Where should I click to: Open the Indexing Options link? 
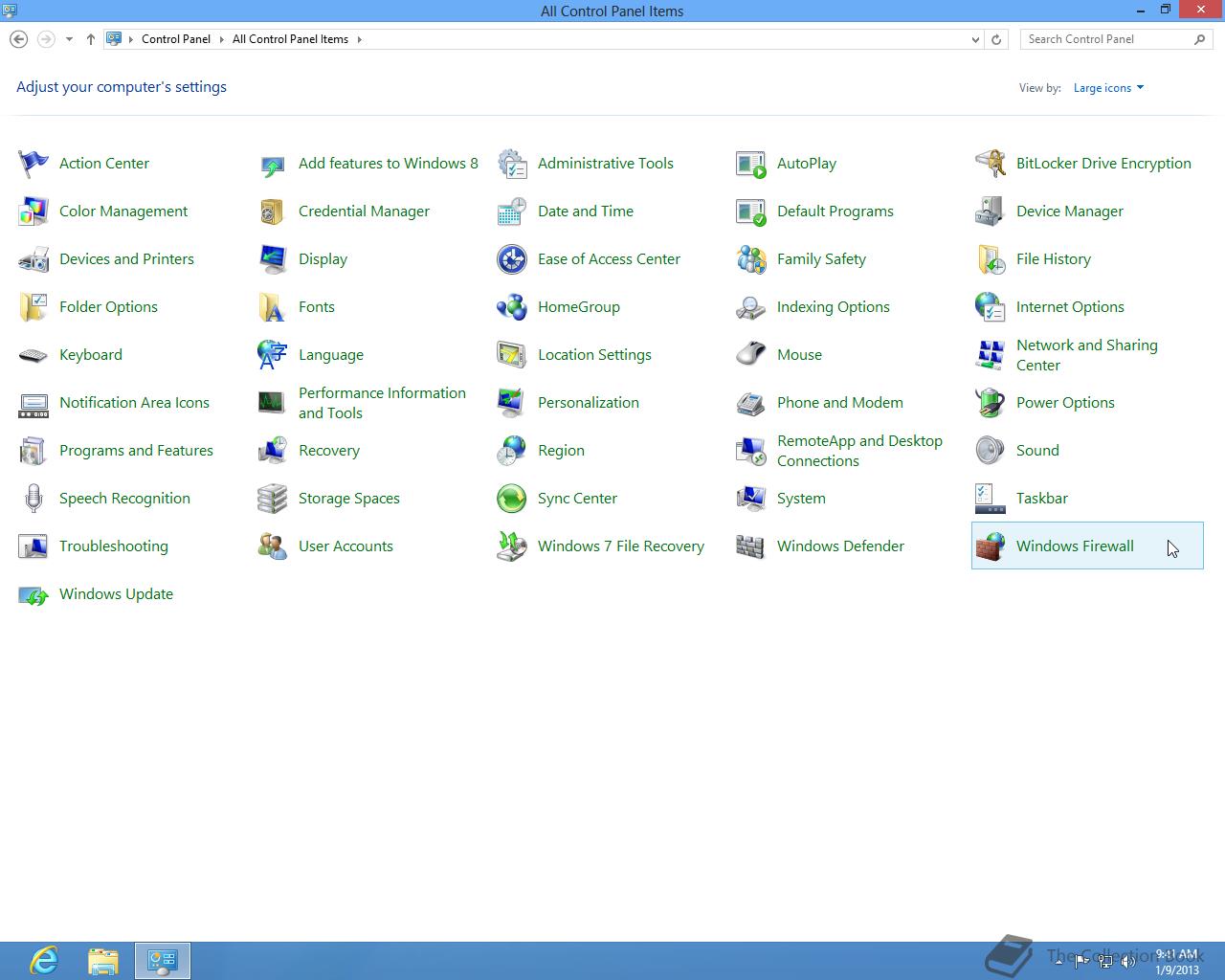(834, 307)
